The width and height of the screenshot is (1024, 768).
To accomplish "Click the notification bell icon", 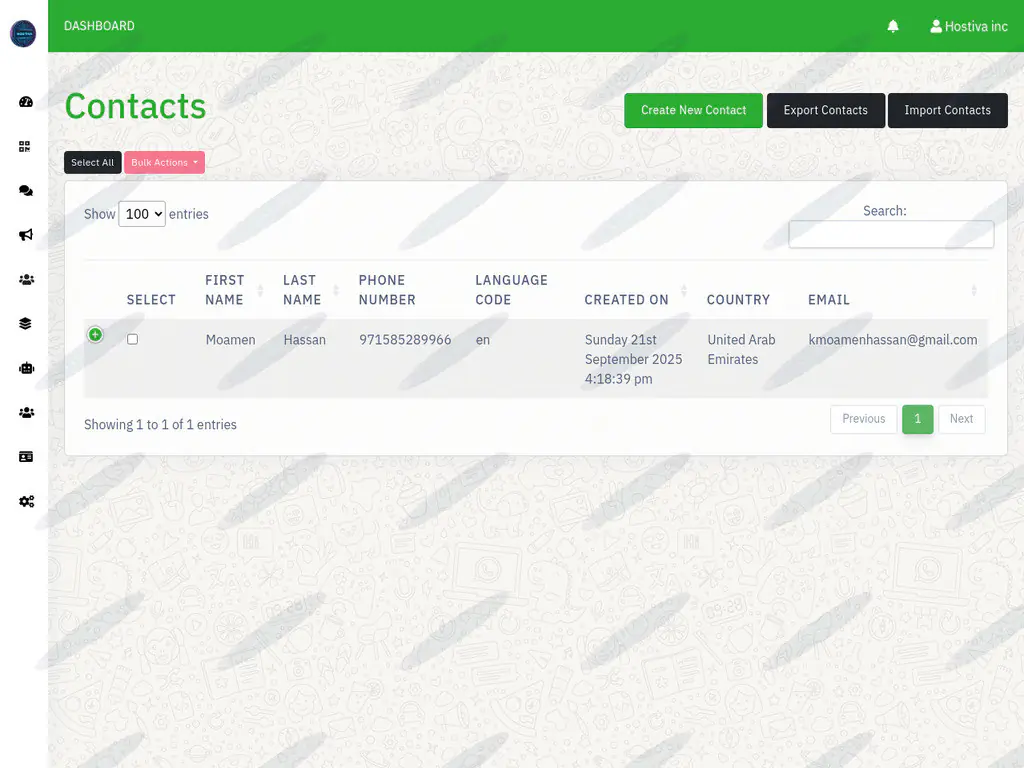I will (893, 26).
